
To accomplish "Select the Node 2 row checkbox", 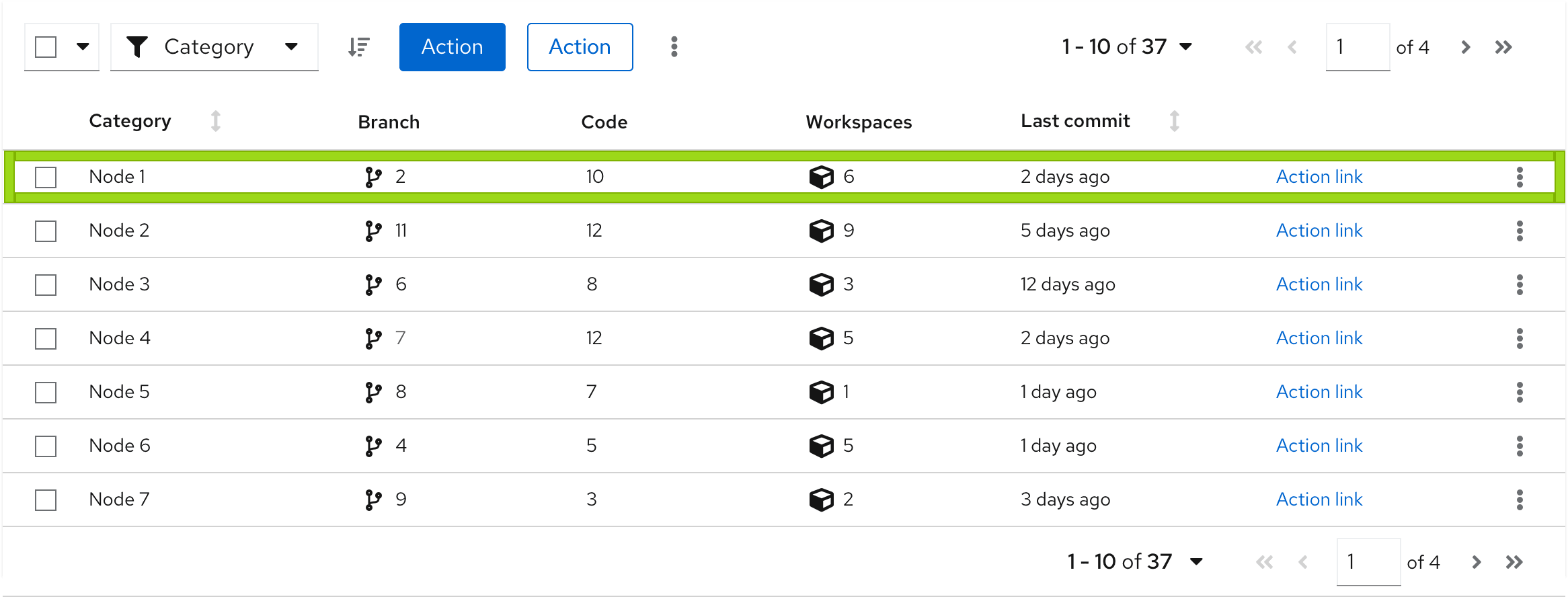I will coord(46,231).
